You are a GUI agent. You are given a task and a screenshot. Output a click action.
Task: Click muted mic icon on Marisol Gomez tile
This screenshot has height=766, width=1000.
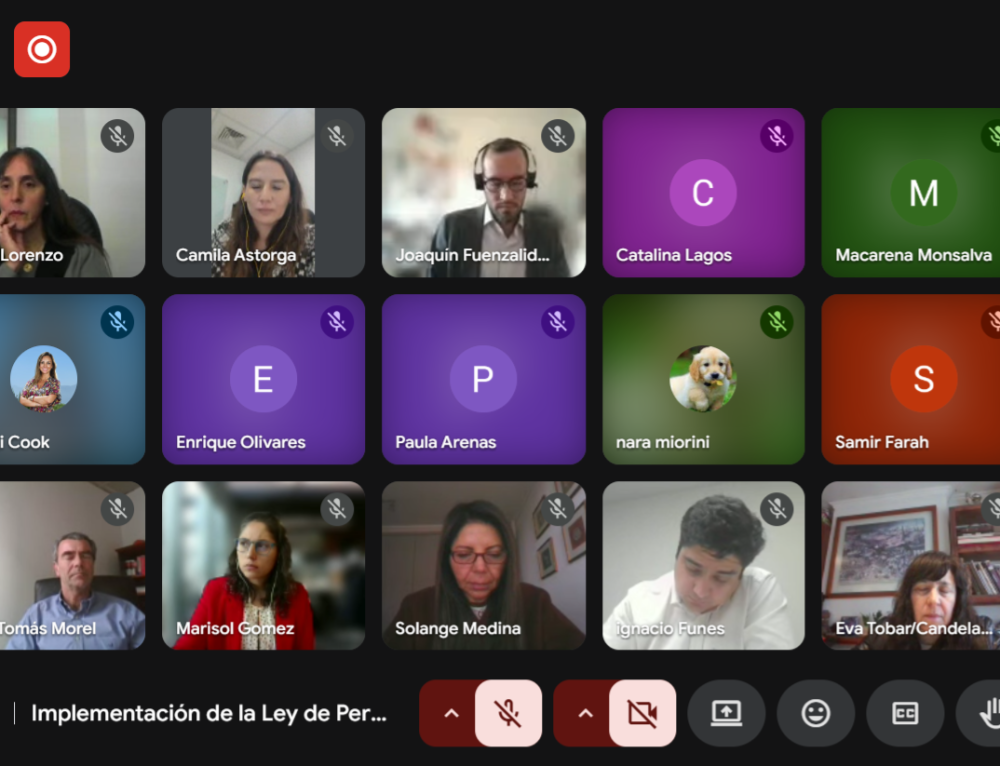coord(337,509)
